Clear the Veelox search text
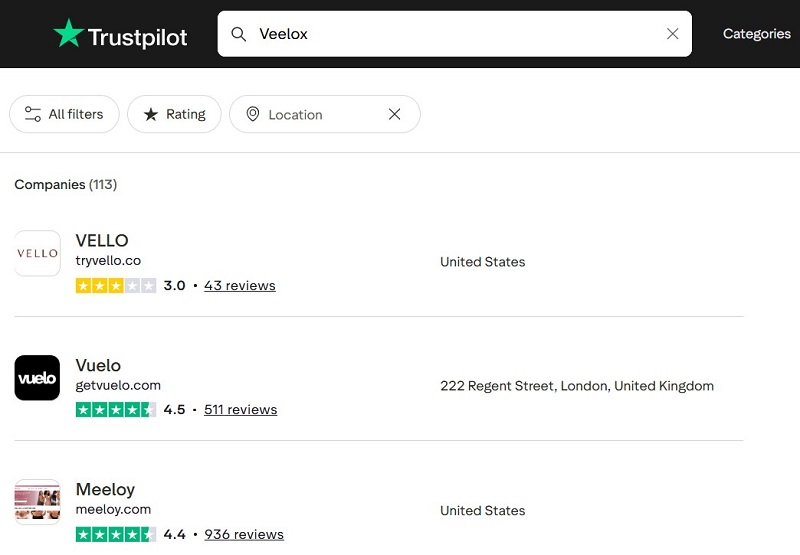 672,34
